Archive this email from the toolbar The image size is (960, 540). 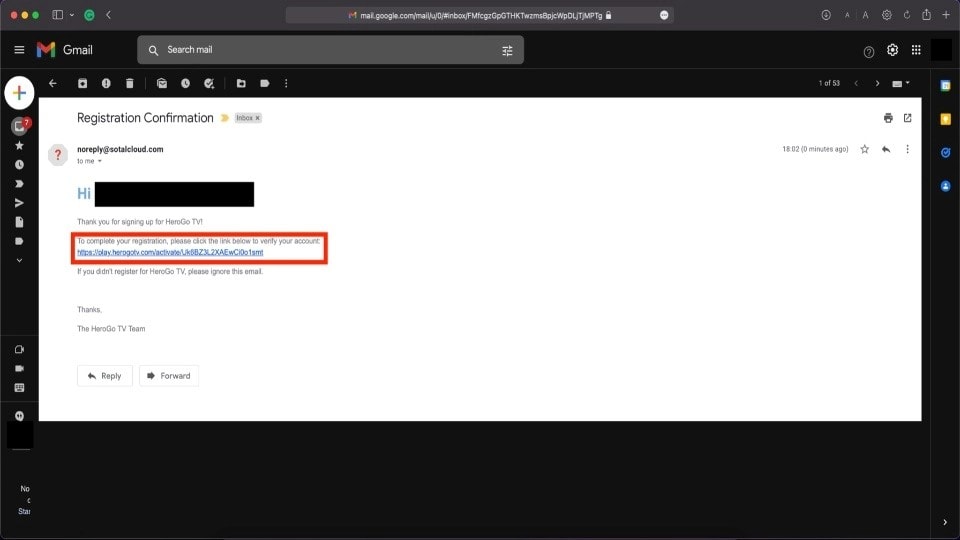(82, 83)
